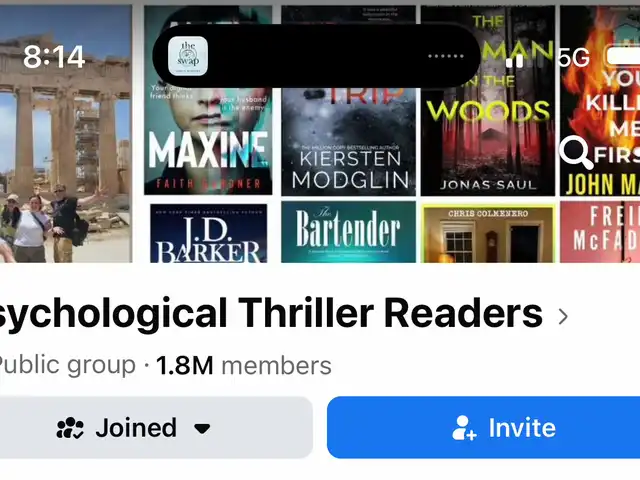Screen dimensions: 640x480
Task: Invite friends with the blue Invite button
Action: [483, 427]
